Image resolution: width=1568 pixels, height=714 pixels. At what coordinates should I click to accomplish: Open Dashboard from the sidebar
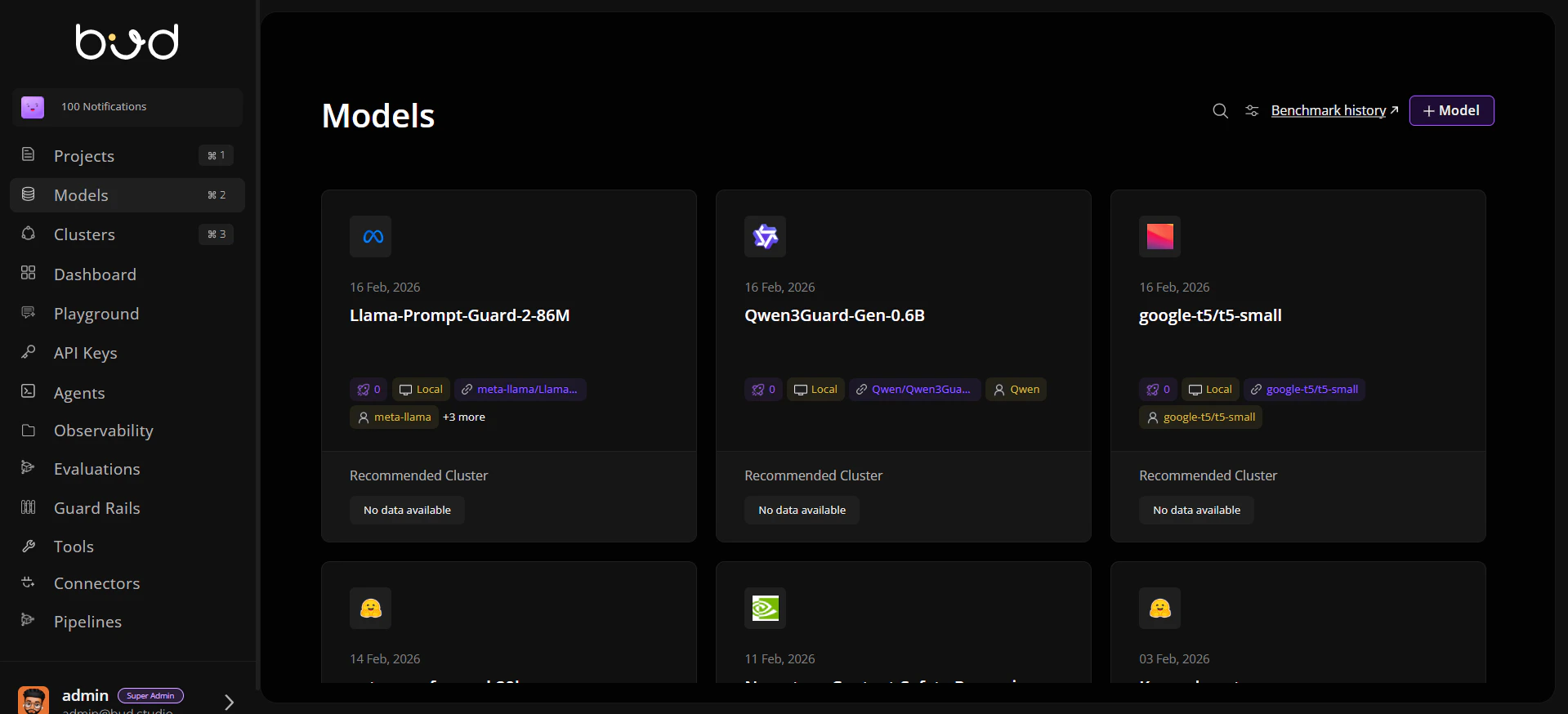127,274
